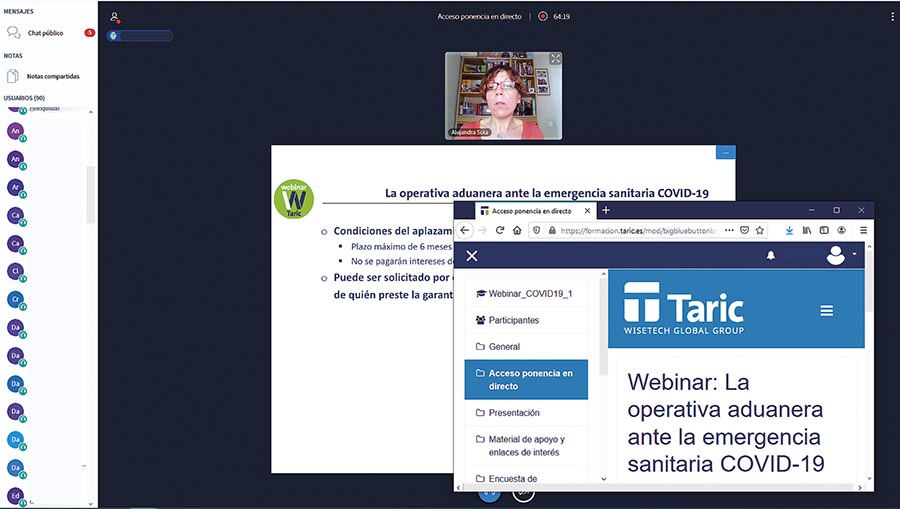Image resolution: width=900 pixels, height=509 pixels.
Task: Minimize the Firefox window
Action: click(x=812, y=210)
